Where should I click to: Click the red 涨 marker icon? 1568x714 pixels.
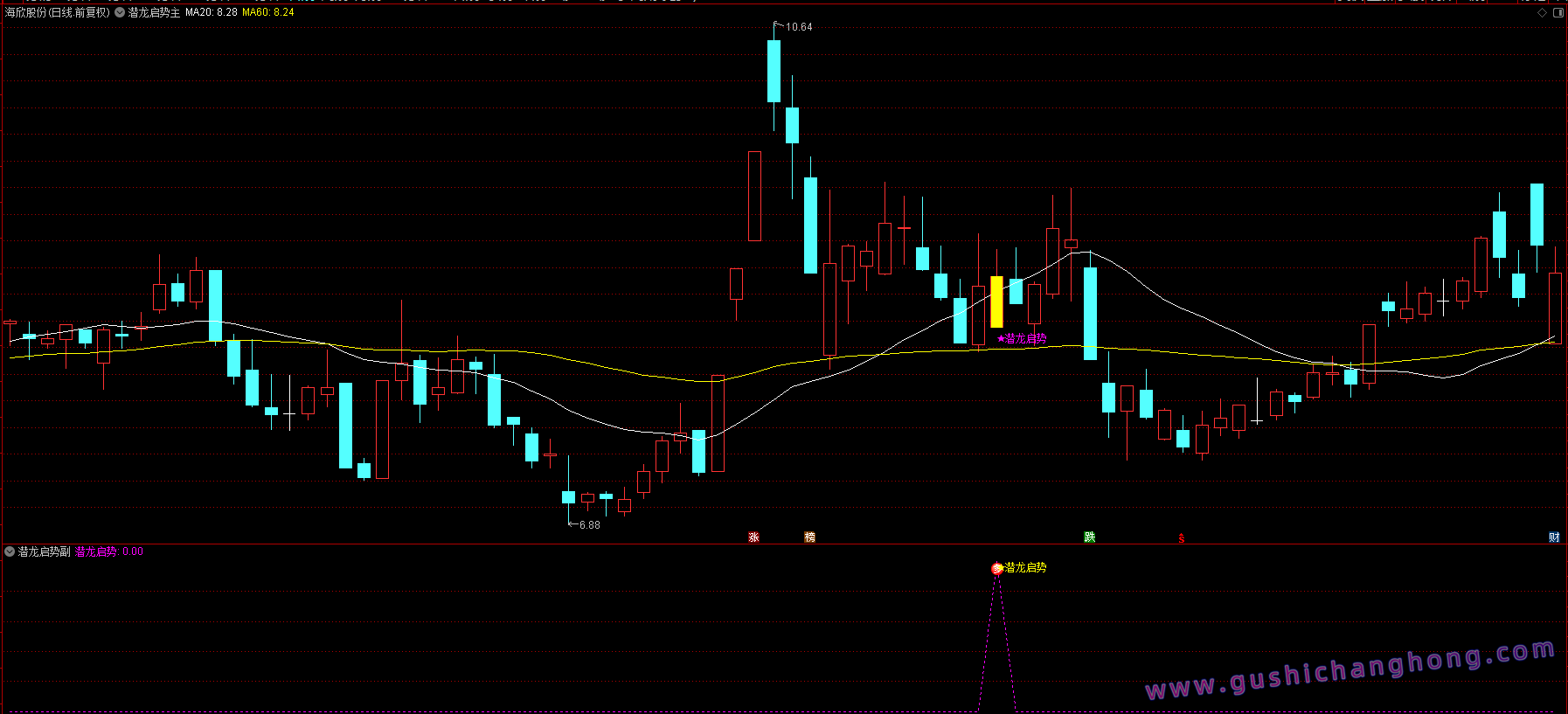pyautogui.click(x=753, y=537)
